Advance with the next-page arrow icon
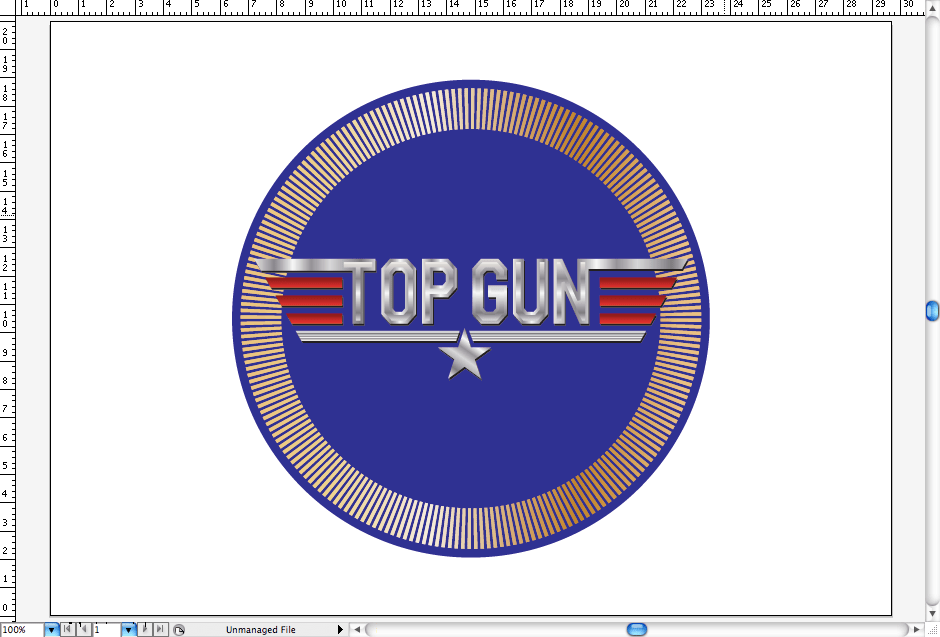940x637 pixels. pyautogui.click(x=144, y=629)
